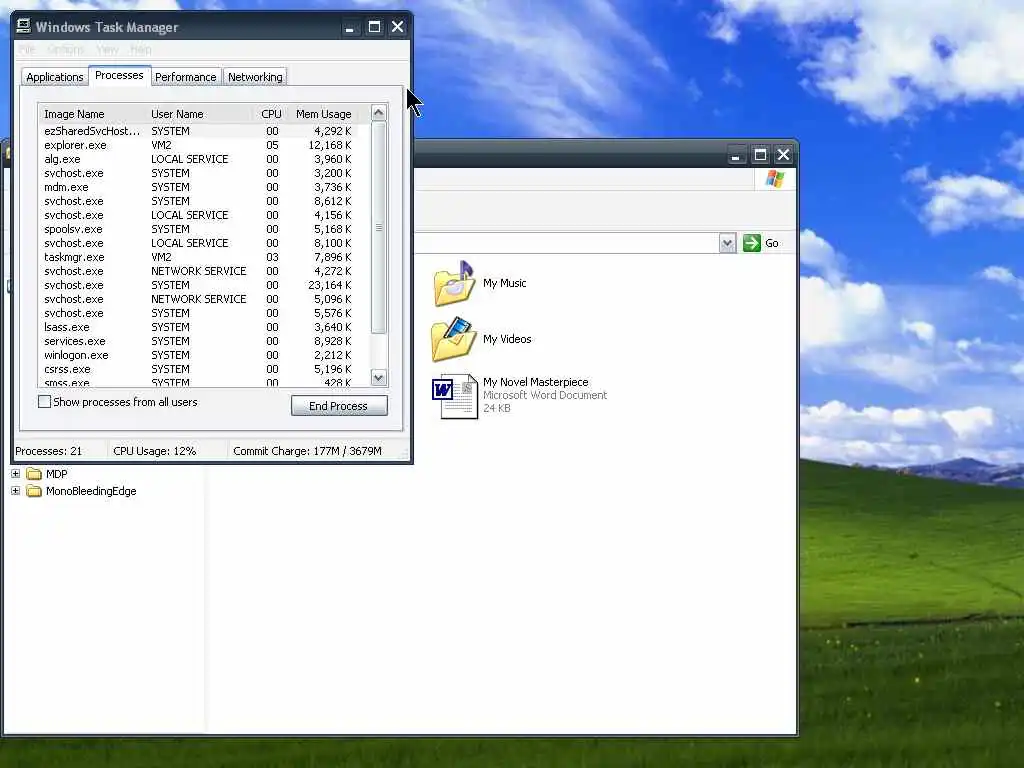Click VM2 user name in taskmgr.exe row
The height and width of the screenshot is (768, 1024).
coord(161,257)
